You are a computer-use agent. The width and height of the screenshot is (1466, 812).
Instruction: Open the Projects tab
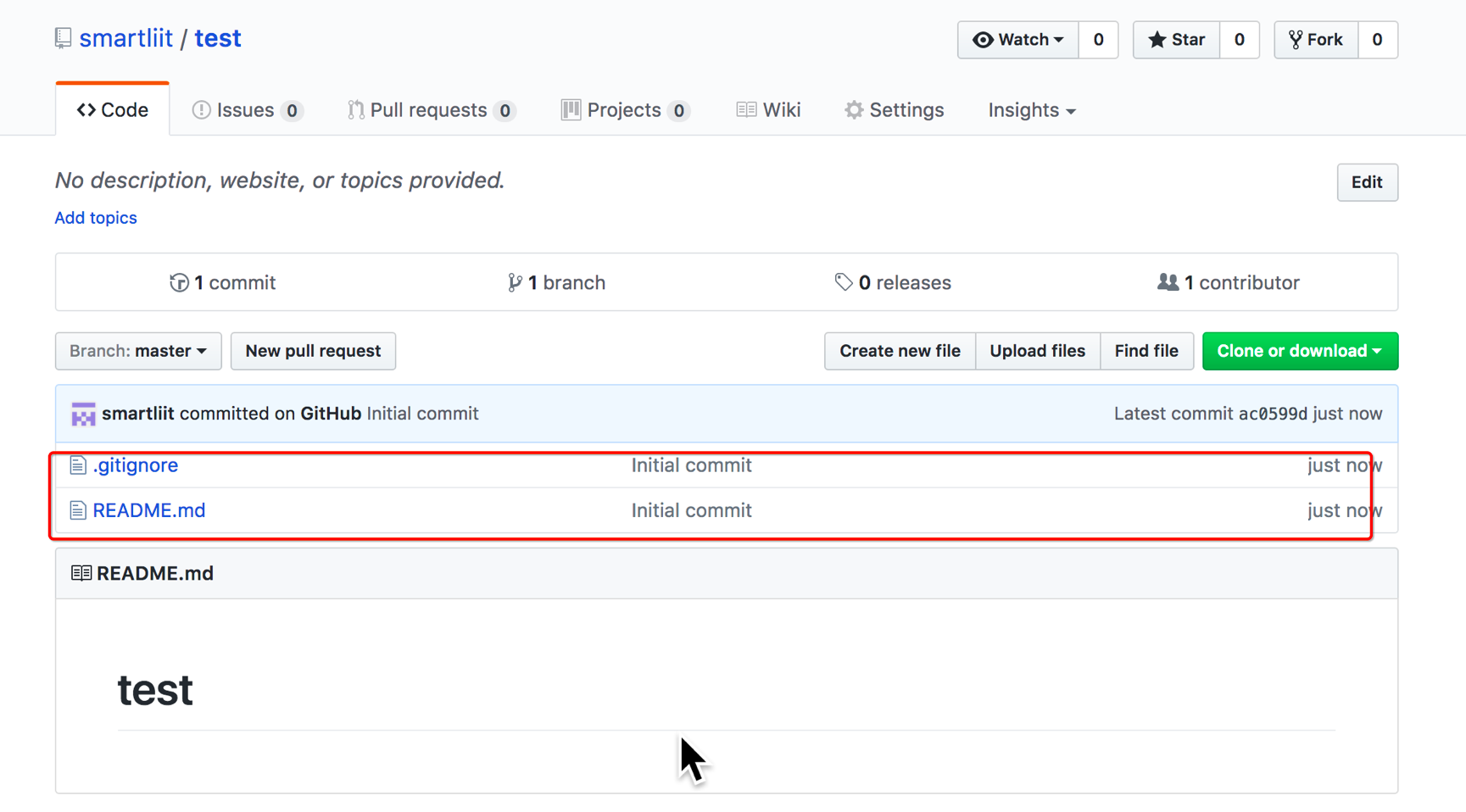coord(625,110)
